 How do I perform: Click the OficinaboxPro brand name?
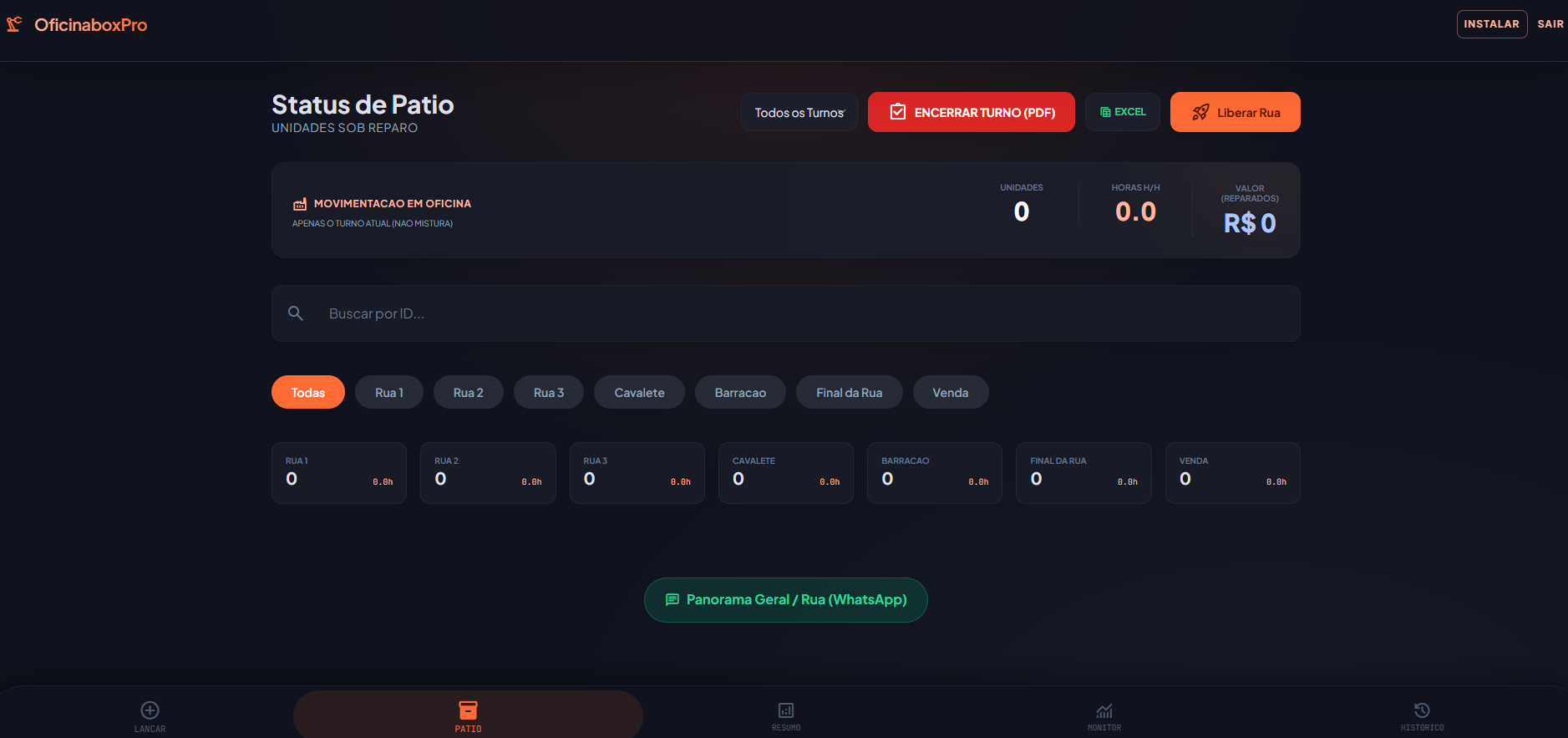tap(91, 25)
